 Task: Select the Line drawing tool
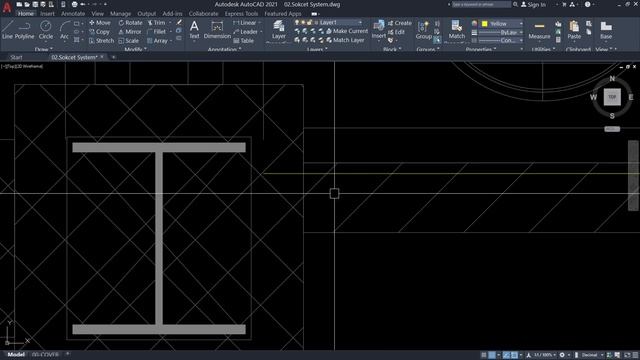point(7,30)
